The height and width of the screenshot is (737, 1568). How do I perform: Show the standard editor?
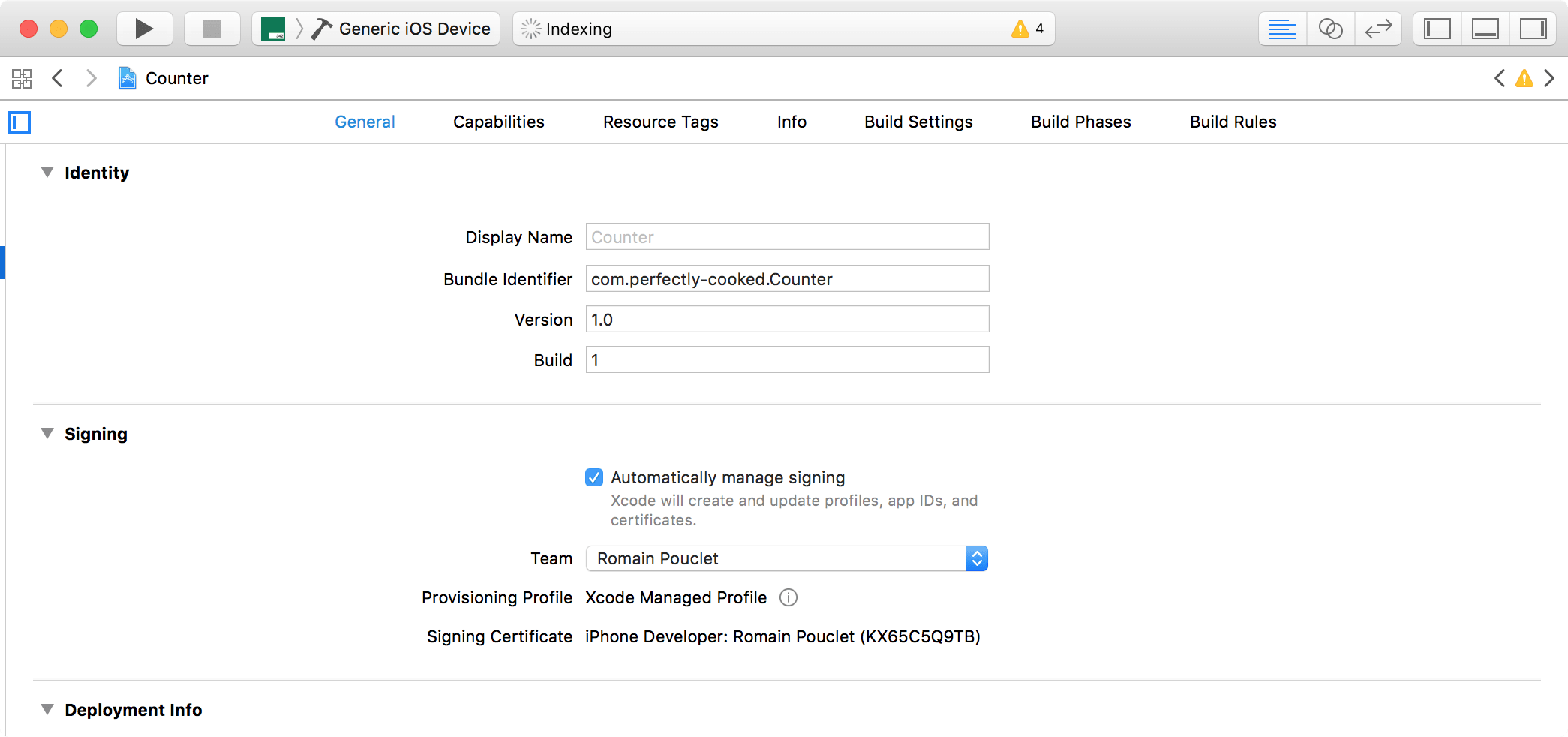click(1282, 29)
